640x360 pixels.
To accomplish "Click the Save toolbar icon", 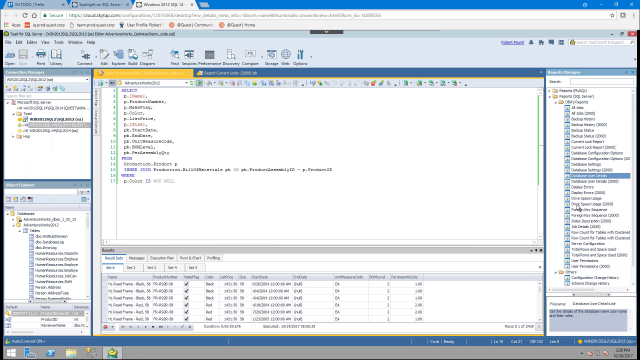I will click(x=23, y=57).
